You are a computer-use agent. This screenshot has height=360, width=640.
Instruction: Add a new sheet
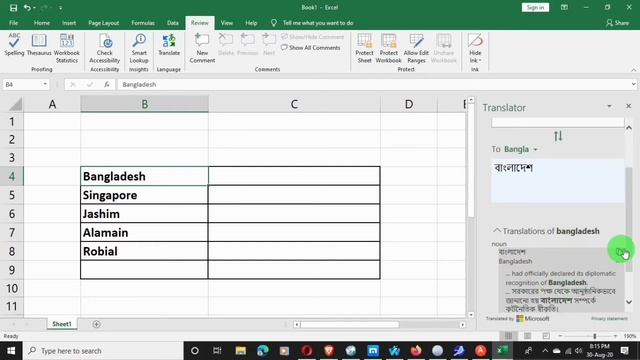(x=96, y=324)
